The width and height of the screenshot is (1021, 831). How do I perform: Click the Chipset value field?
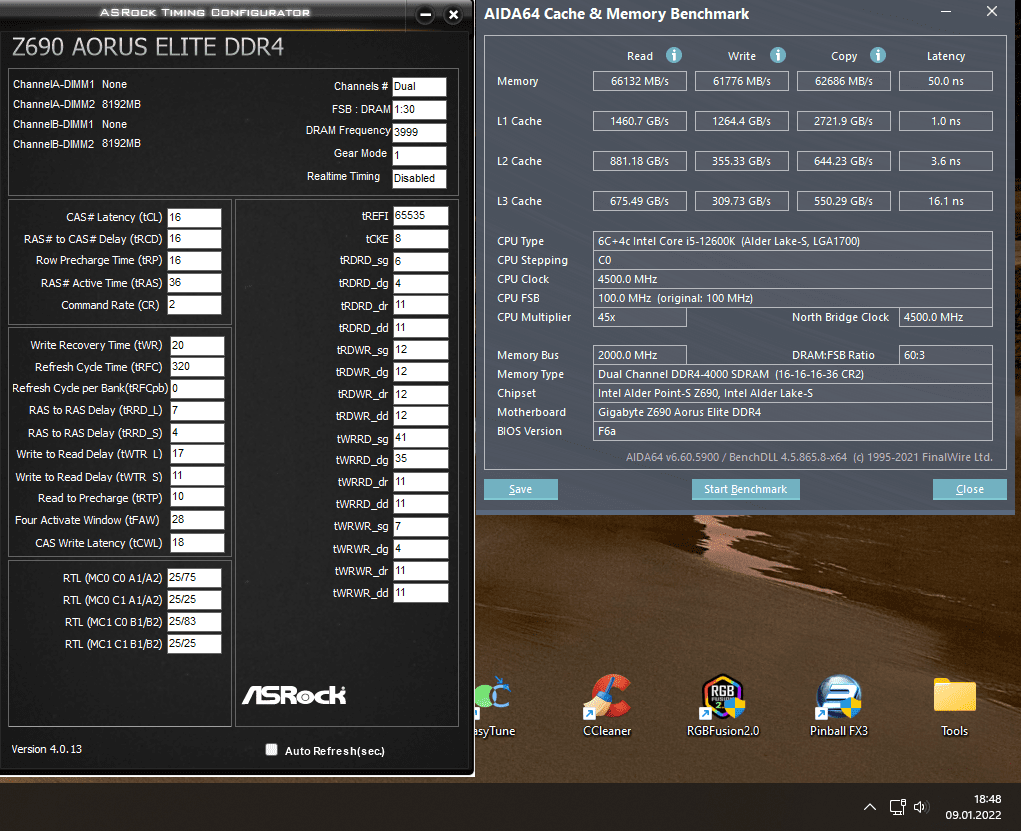pyautogui.click(x=792, y=393)
